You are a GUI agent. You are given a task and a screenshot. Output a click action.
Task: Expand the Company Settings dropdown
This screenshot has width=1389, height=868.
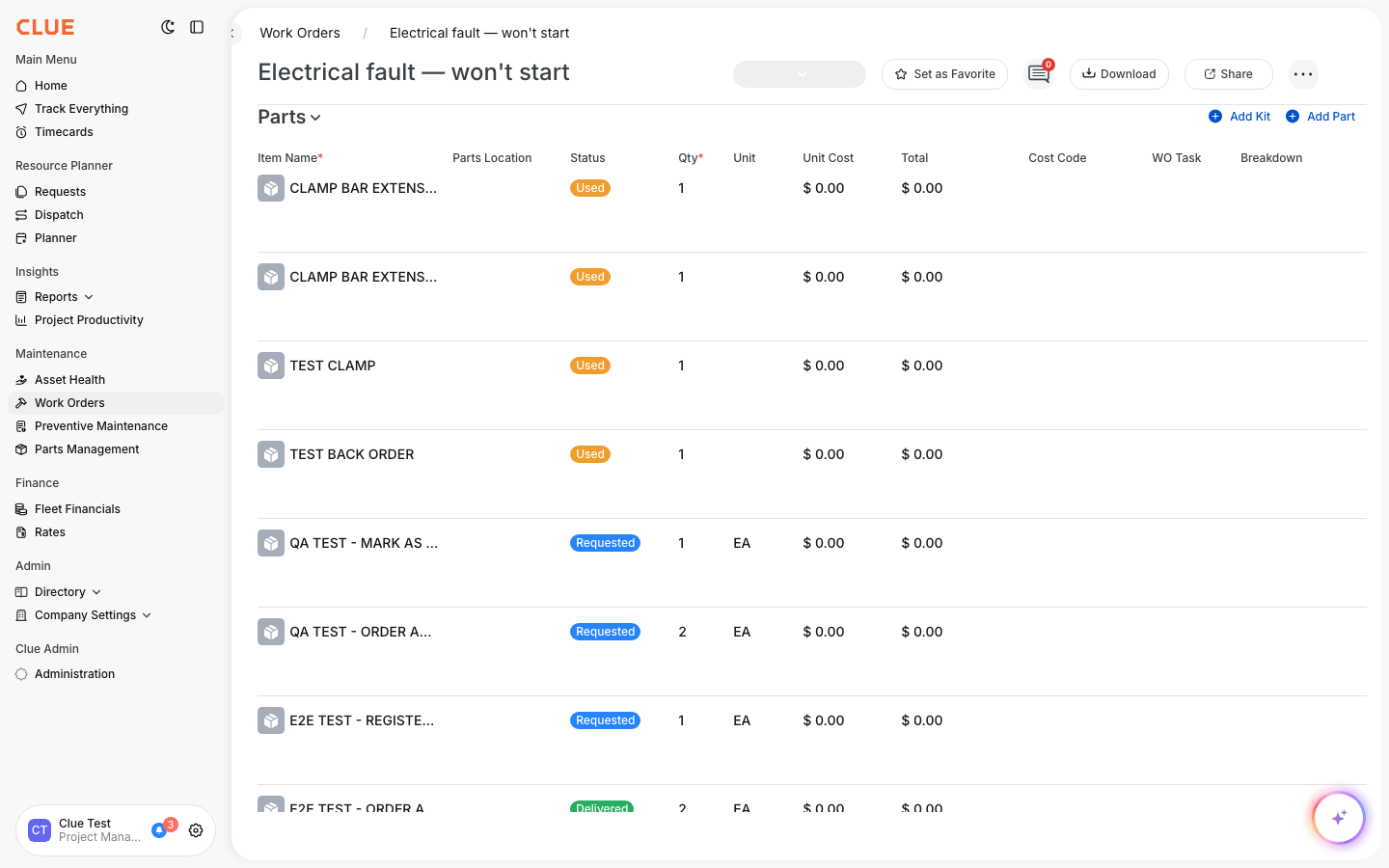click(147, 614)
